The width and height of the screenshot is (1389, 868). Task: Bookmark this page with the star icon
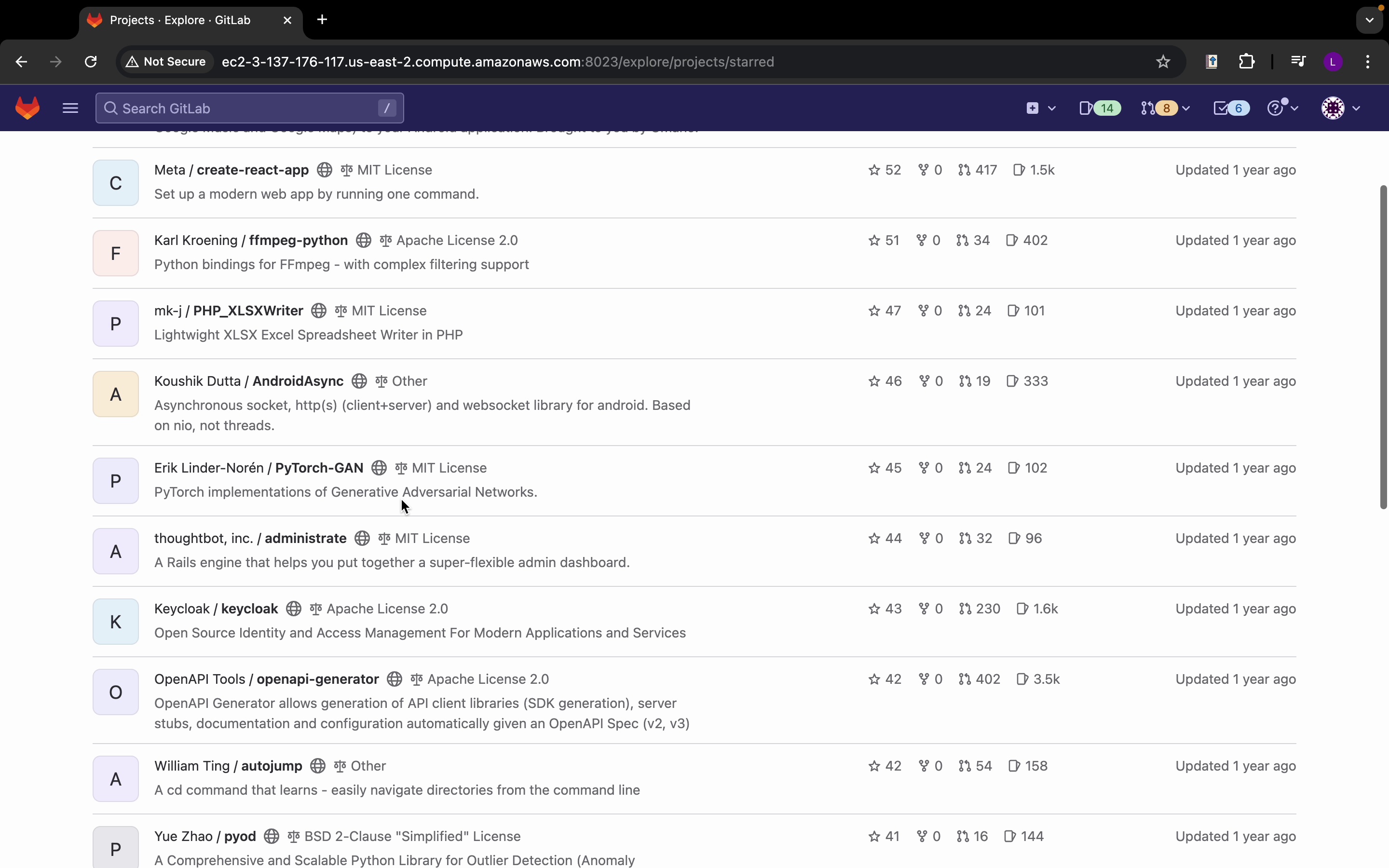[1163, 61]
